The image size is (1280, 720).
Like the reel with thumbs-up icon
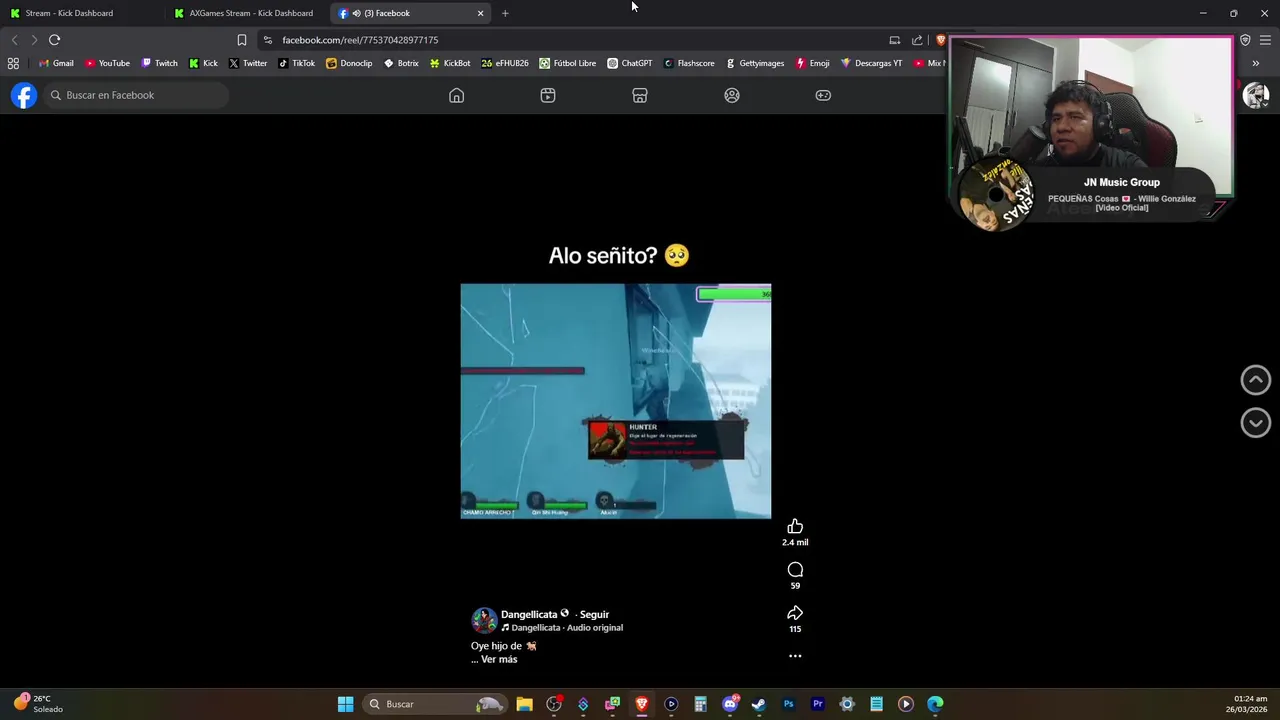[x=795, y=526]
